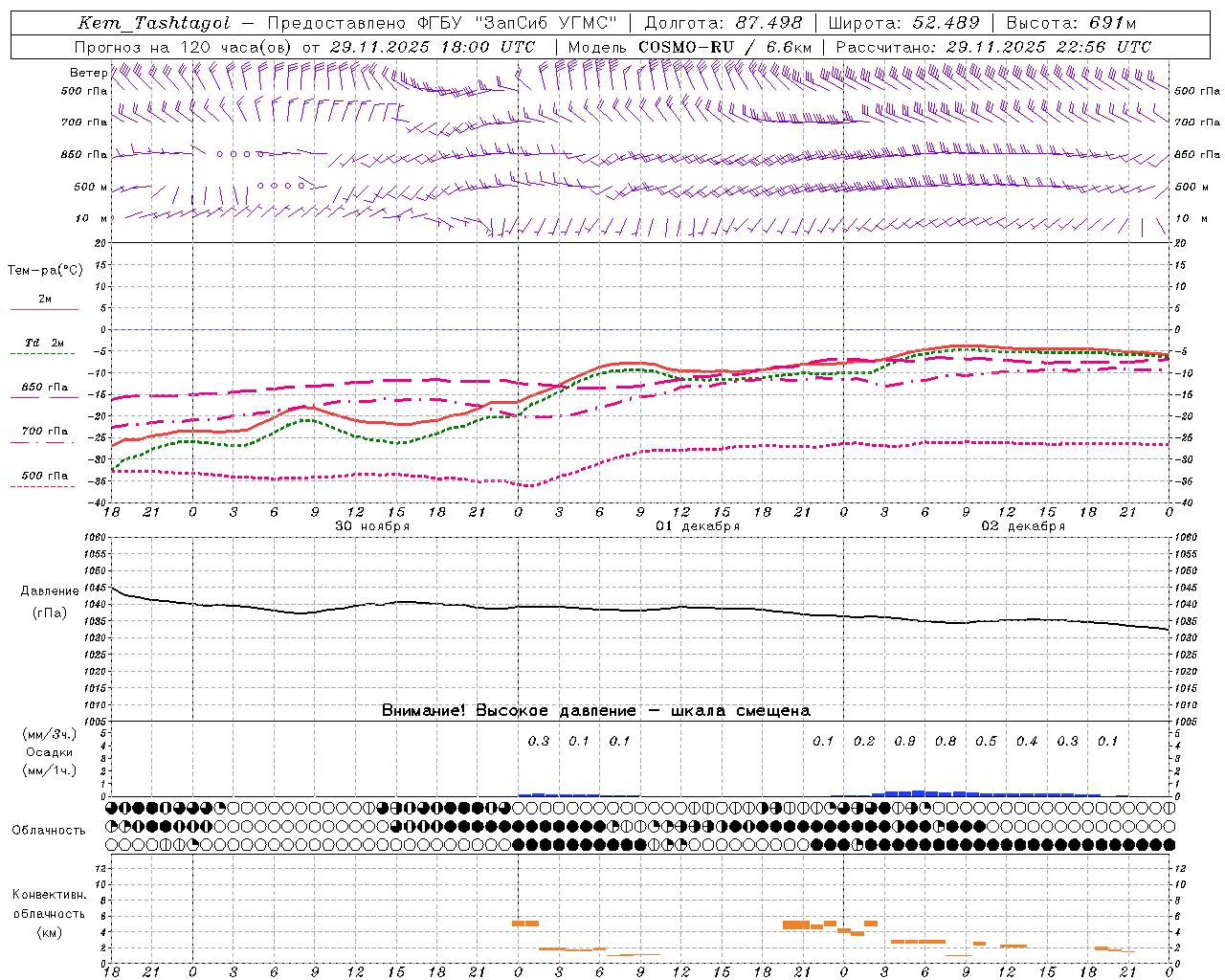Click the 10 м wind level label on left
This screenshot has height=980, width=1225.
[92, 219]
